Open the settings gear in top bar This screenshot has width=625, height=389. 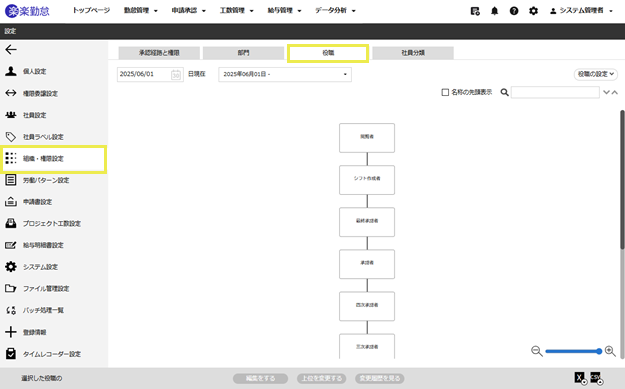point(533,11)
